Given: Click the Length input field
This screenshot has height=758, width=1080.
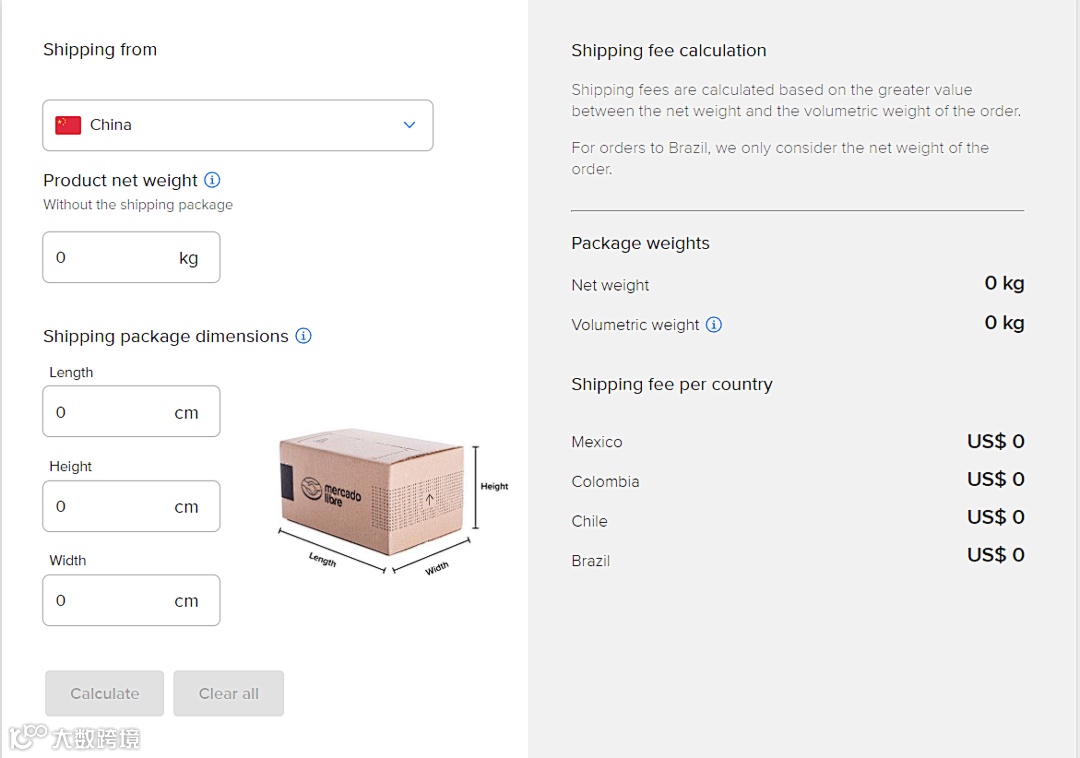Looking at the screenshot, I should click(x=112, y=412).
